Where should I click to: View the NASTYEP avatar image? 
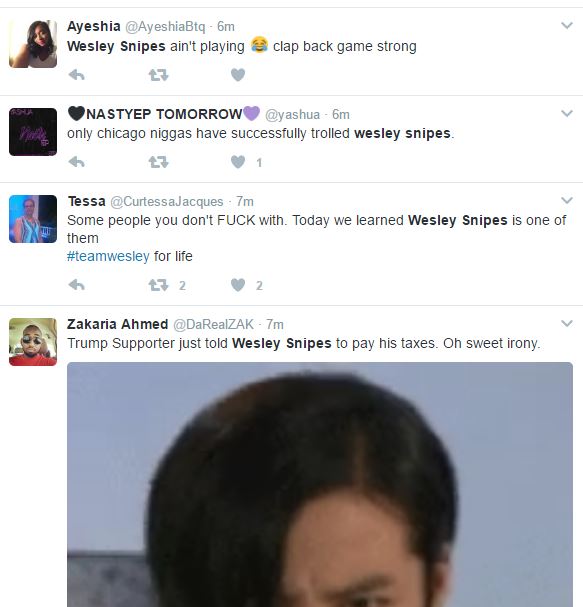click(33, 132)
